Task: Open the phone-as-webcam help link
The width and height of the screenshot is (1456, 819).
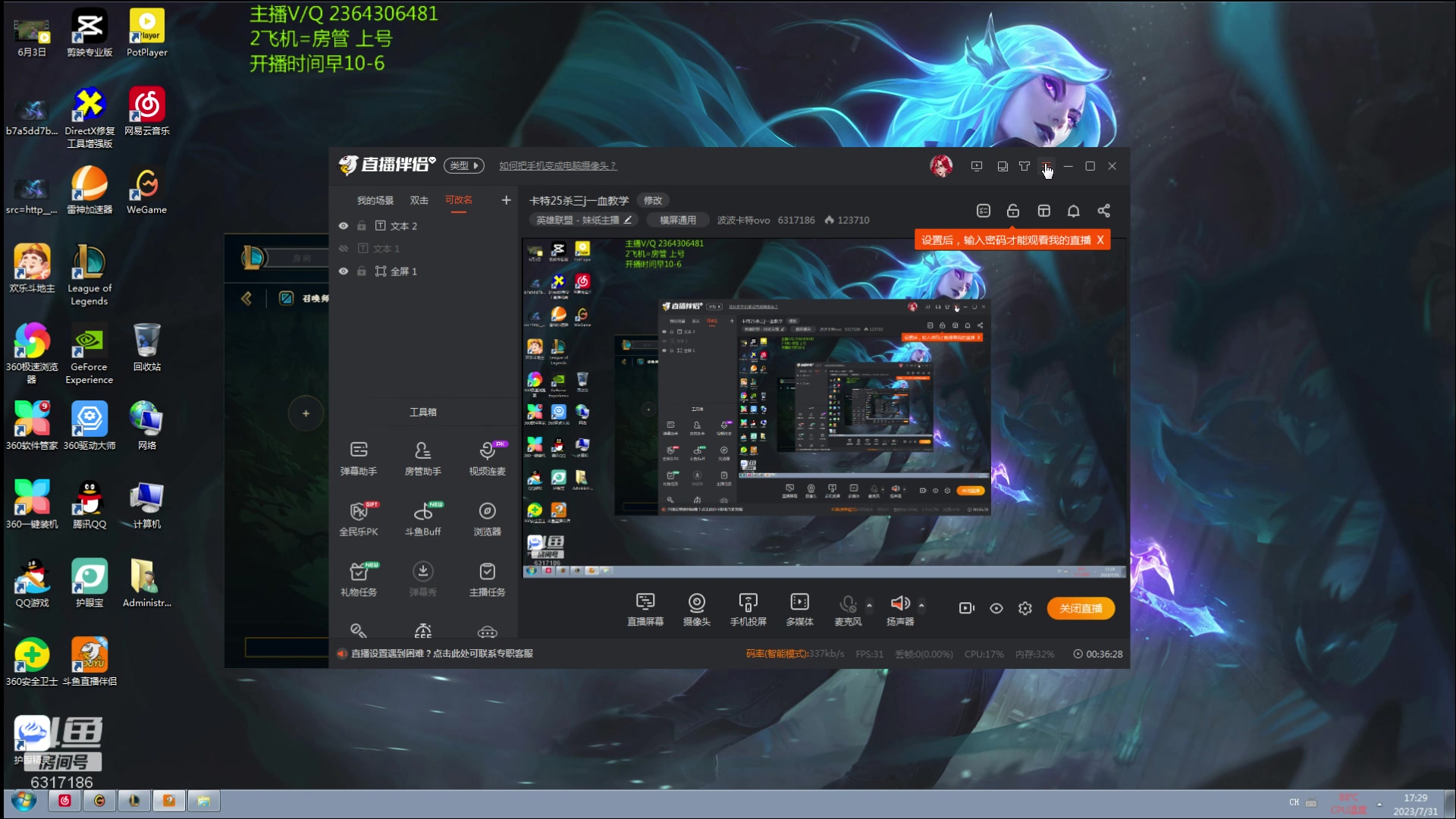Action: click(557, 165)
